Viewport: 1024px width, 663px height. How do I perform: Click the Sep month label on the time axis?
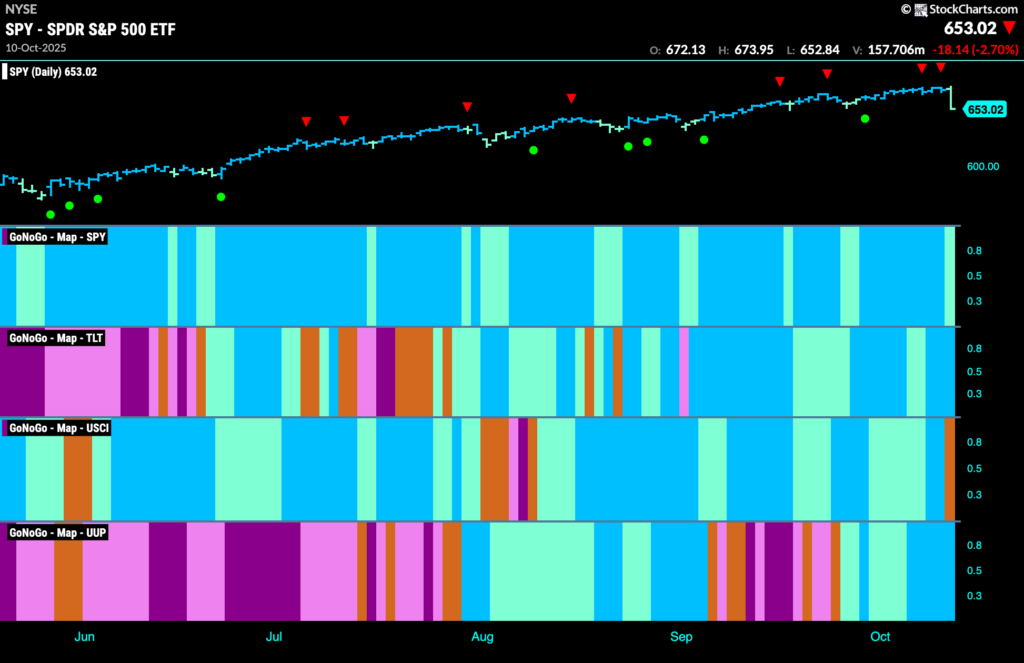coord(681,637)
